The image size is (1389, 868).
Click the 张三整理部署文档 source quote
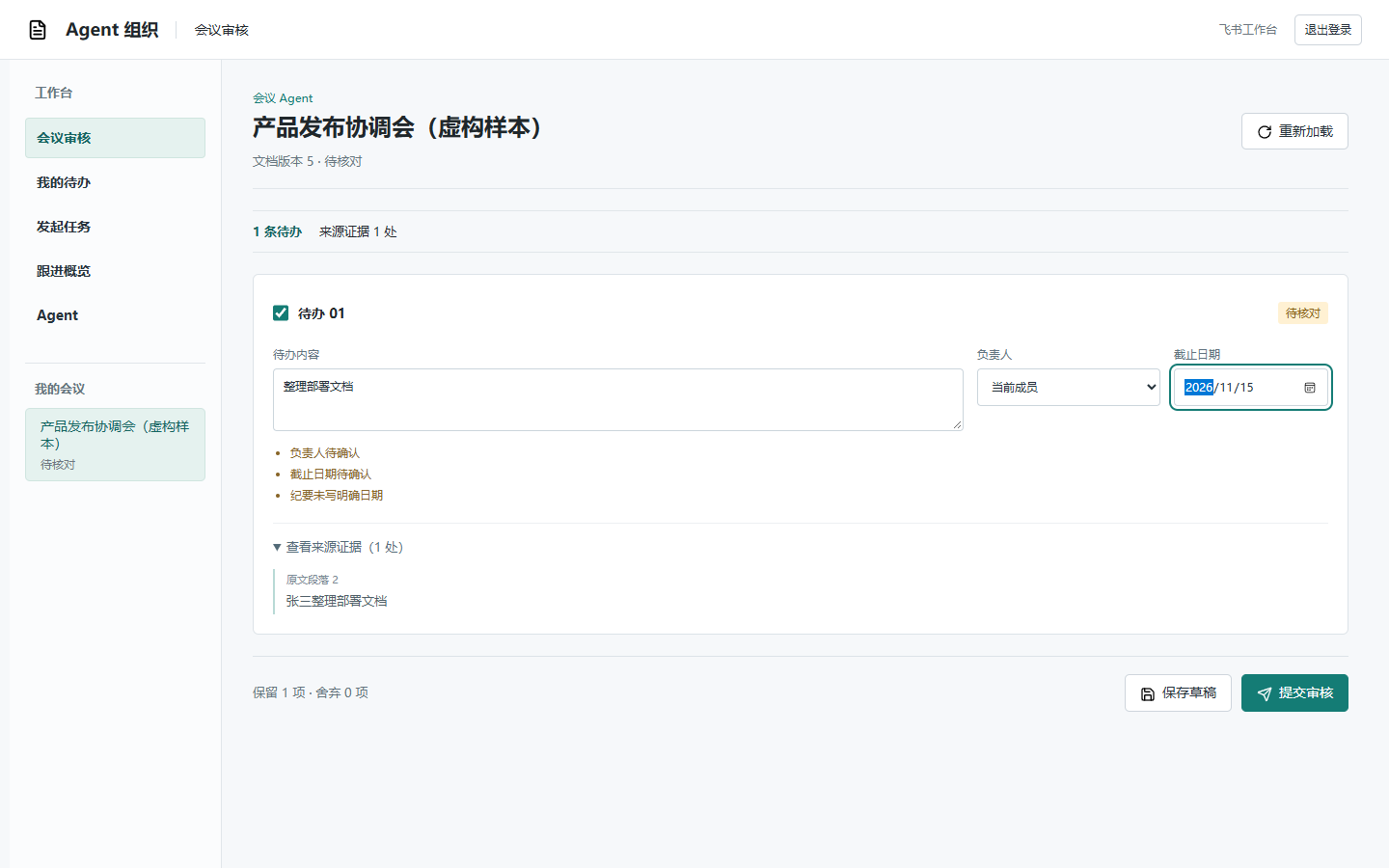point(337,601)
